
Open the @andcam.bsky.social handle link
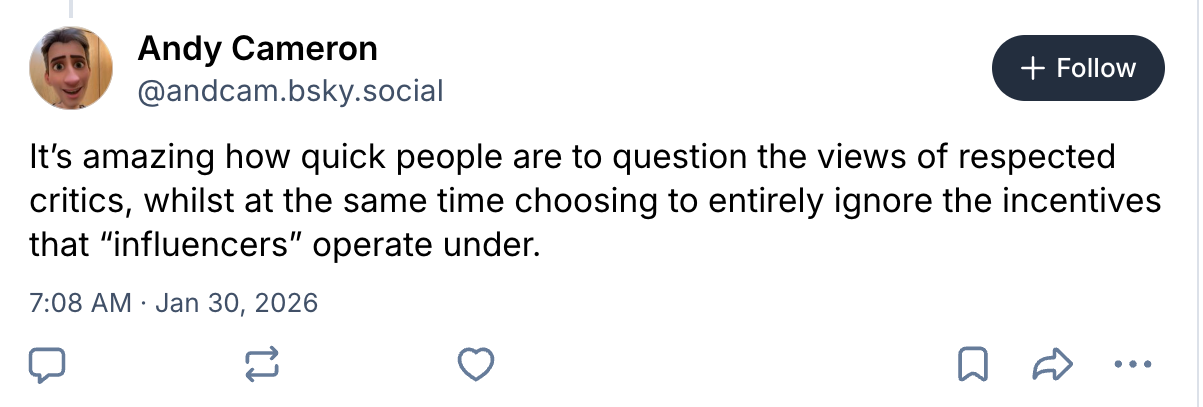coord(290,92)
